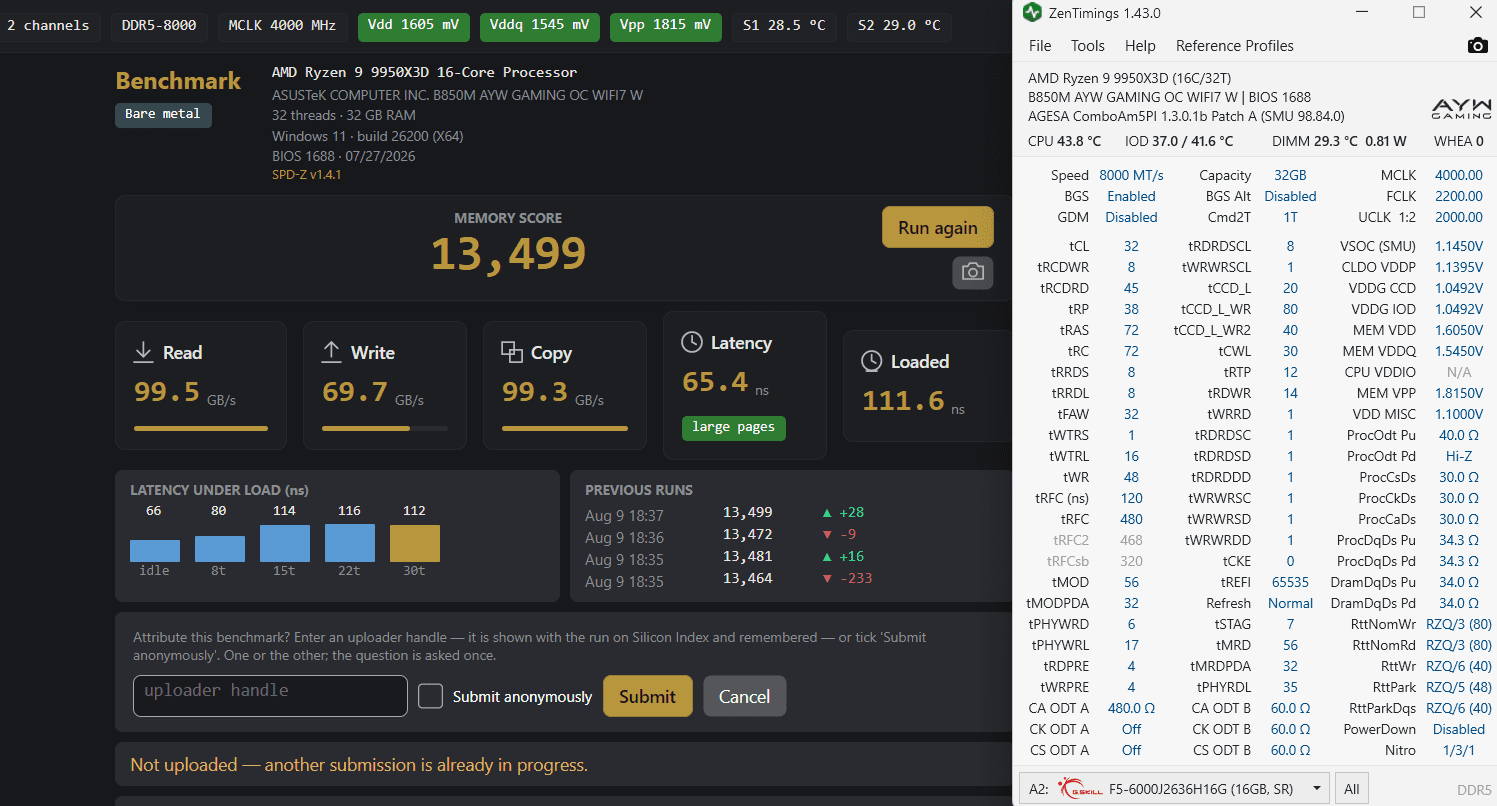This screenshot has height=806, width=1497.
Task: Click the 8t latency bar in chart
Action: pos(220,549)
